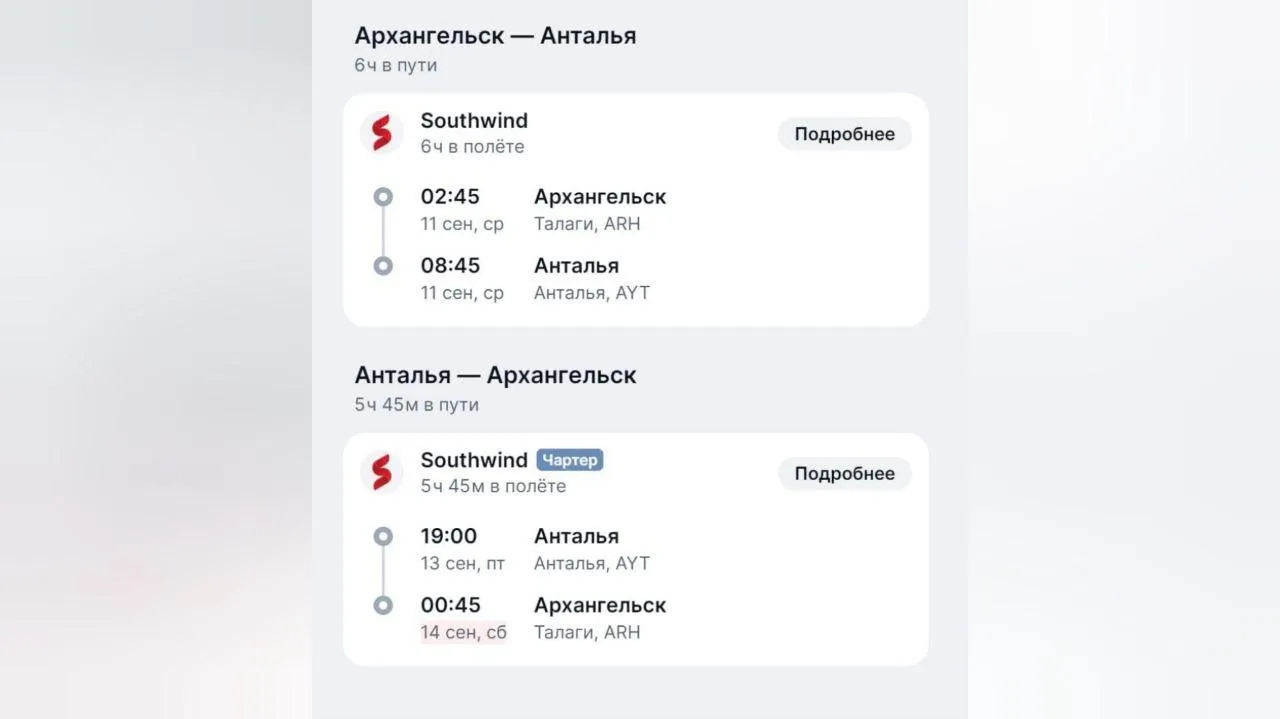Click the Архангельск — Анталья route heading
This screenshot has width=1280, height=719.
coord(495,36)
